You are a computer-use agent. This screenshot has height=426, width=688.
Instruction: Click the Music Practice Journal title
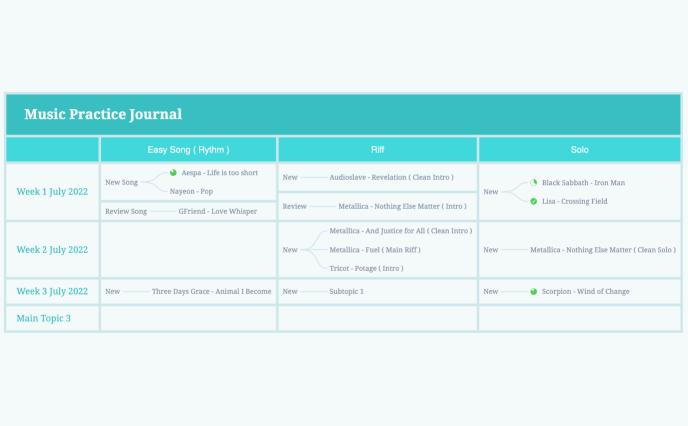click(x=103, y=115)
